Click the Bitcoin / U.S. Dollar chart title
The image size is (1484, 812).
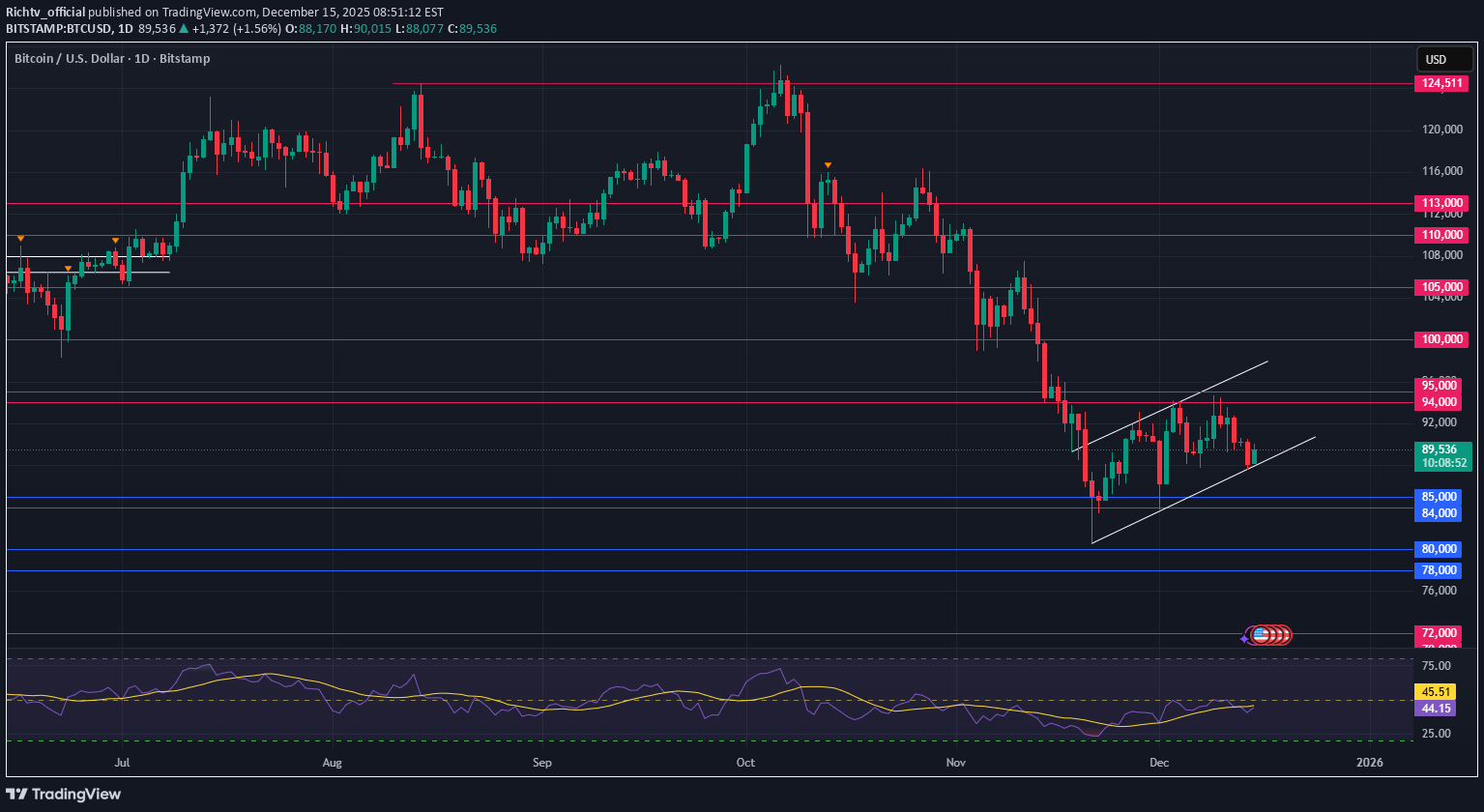(111, 58)
